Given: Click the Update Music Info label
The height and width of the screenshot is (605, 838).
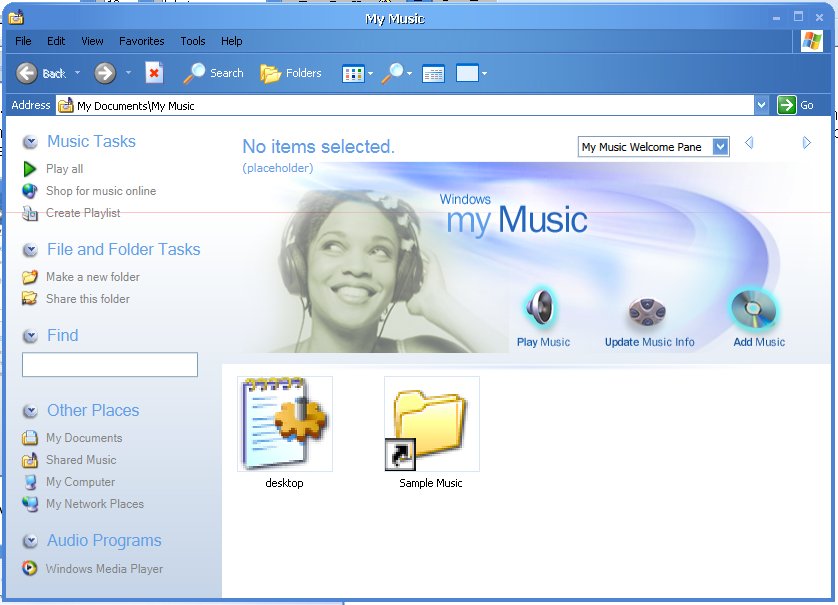Looking at the screenshot, I should [649, 342].
